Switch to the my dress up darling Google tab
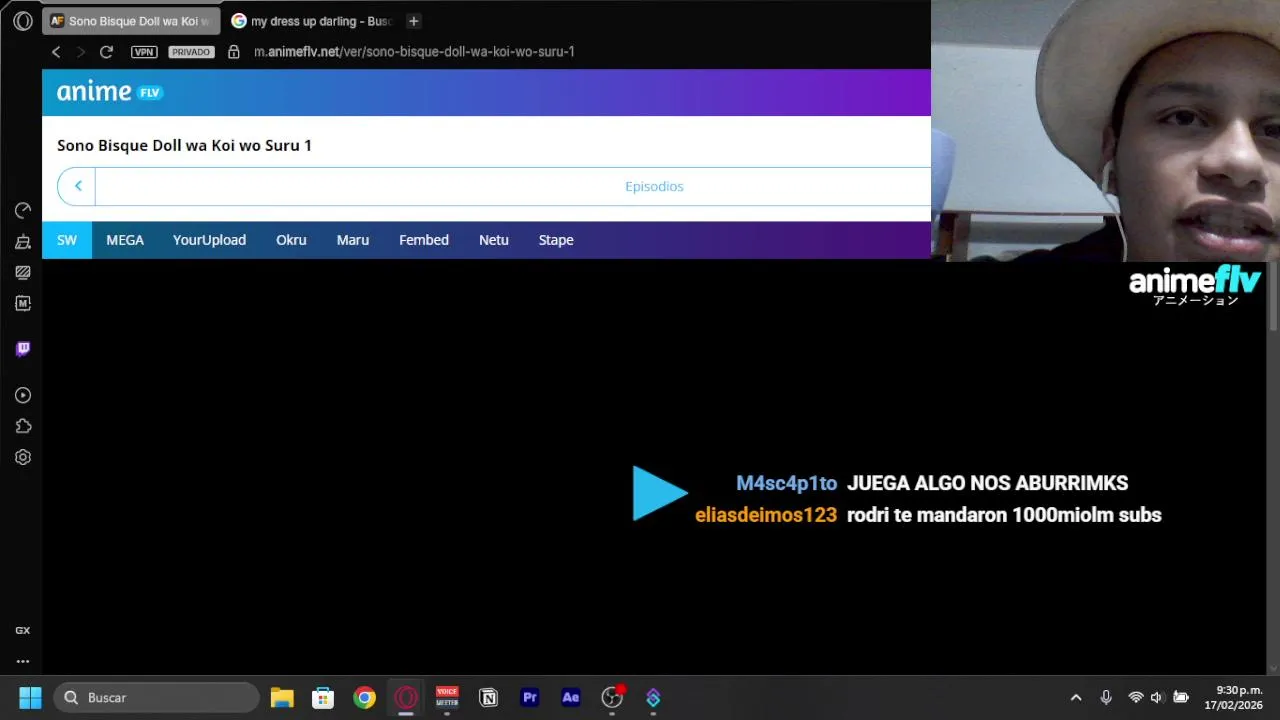 click(x=311, y=21)
